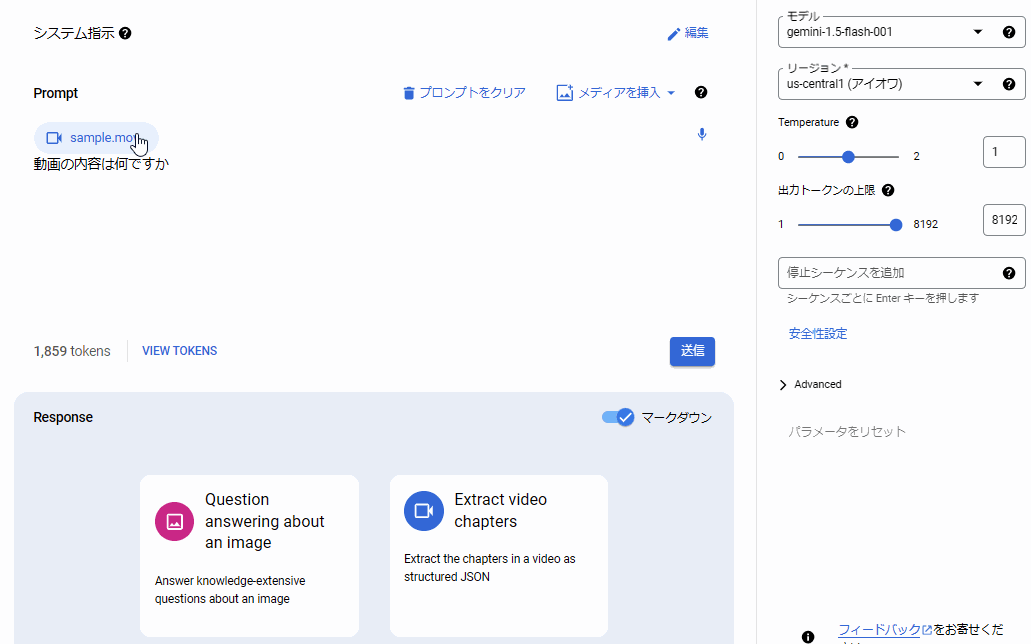The image size is (1031, 644).
Task: Open the メディアを挿入 dropdown
Action: click(x=616, y=93)
